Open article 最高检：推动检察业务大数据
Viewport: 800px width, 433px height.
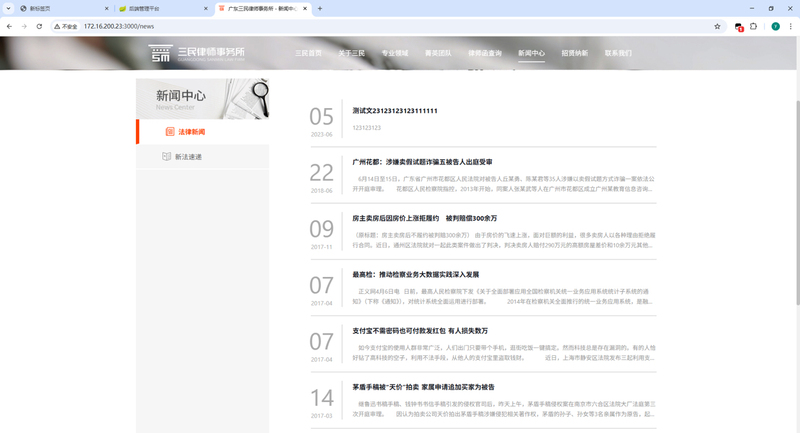click(415, 275)
